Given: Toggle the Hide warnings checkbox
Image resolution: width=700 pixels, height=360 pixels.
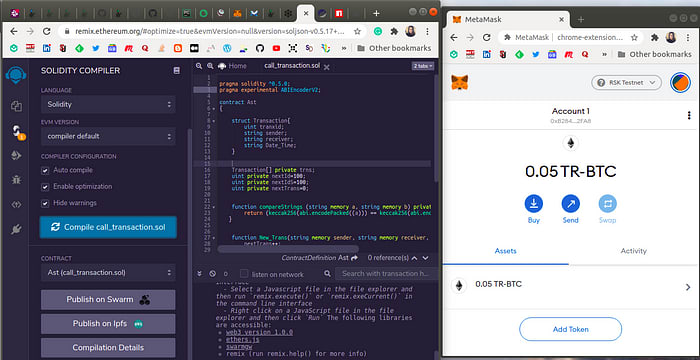Looking at the screenshot, I should click(x=45, y=203).
